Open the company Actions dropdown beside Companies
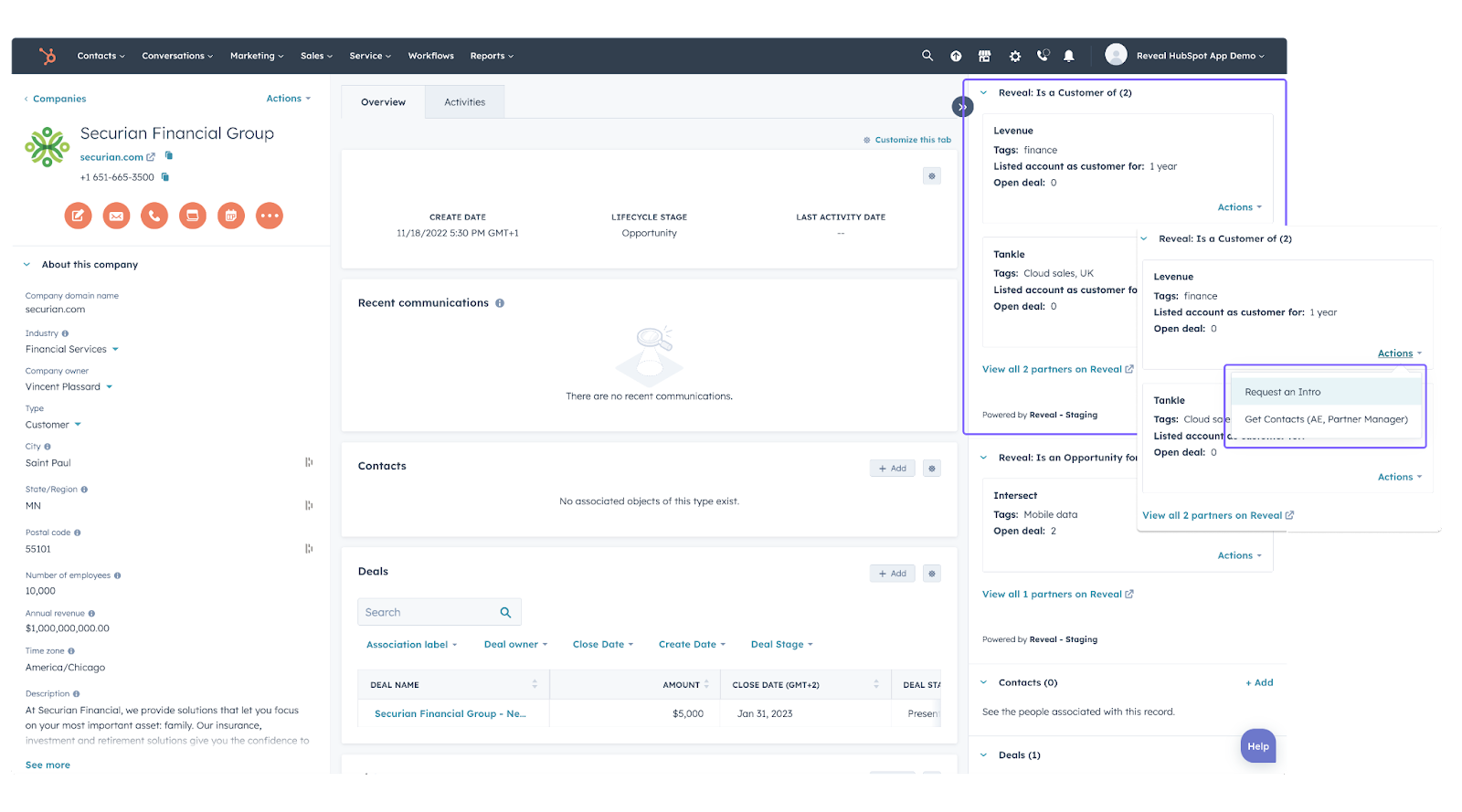 point(289,99)
